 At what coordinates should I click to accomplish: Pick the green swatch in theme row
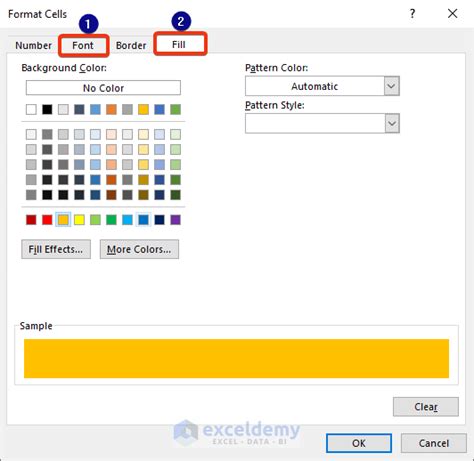tap(175, 109)
